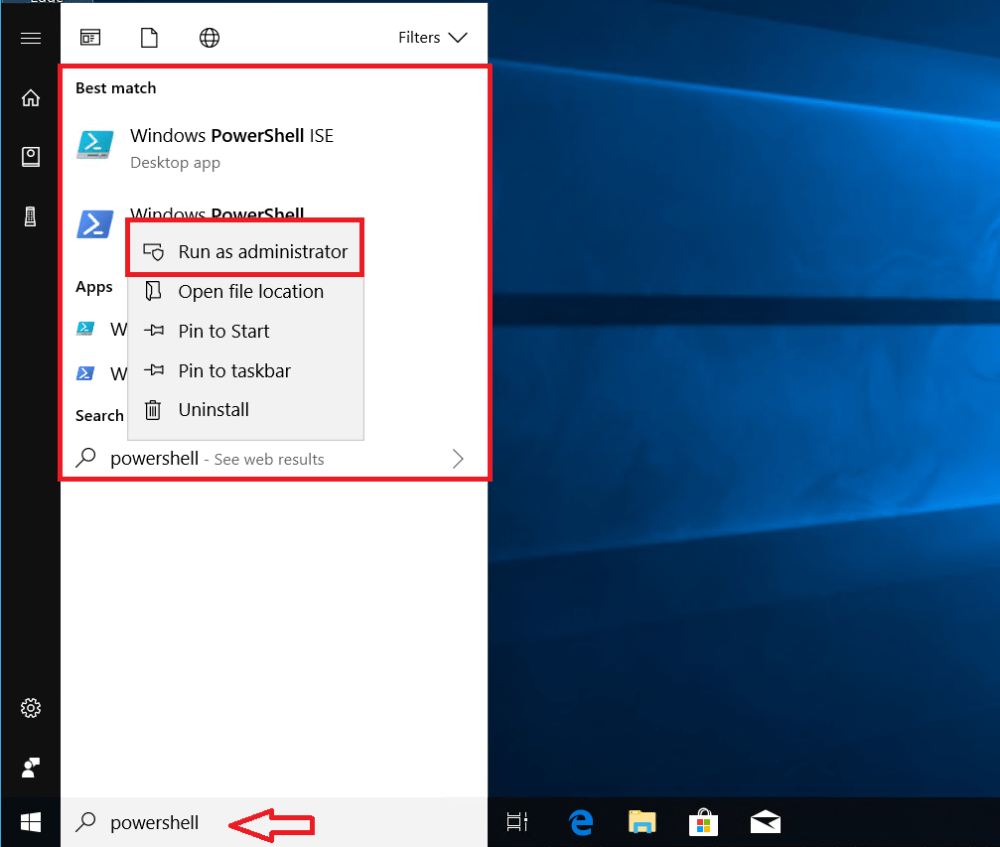Select Run as administrator

262,252
